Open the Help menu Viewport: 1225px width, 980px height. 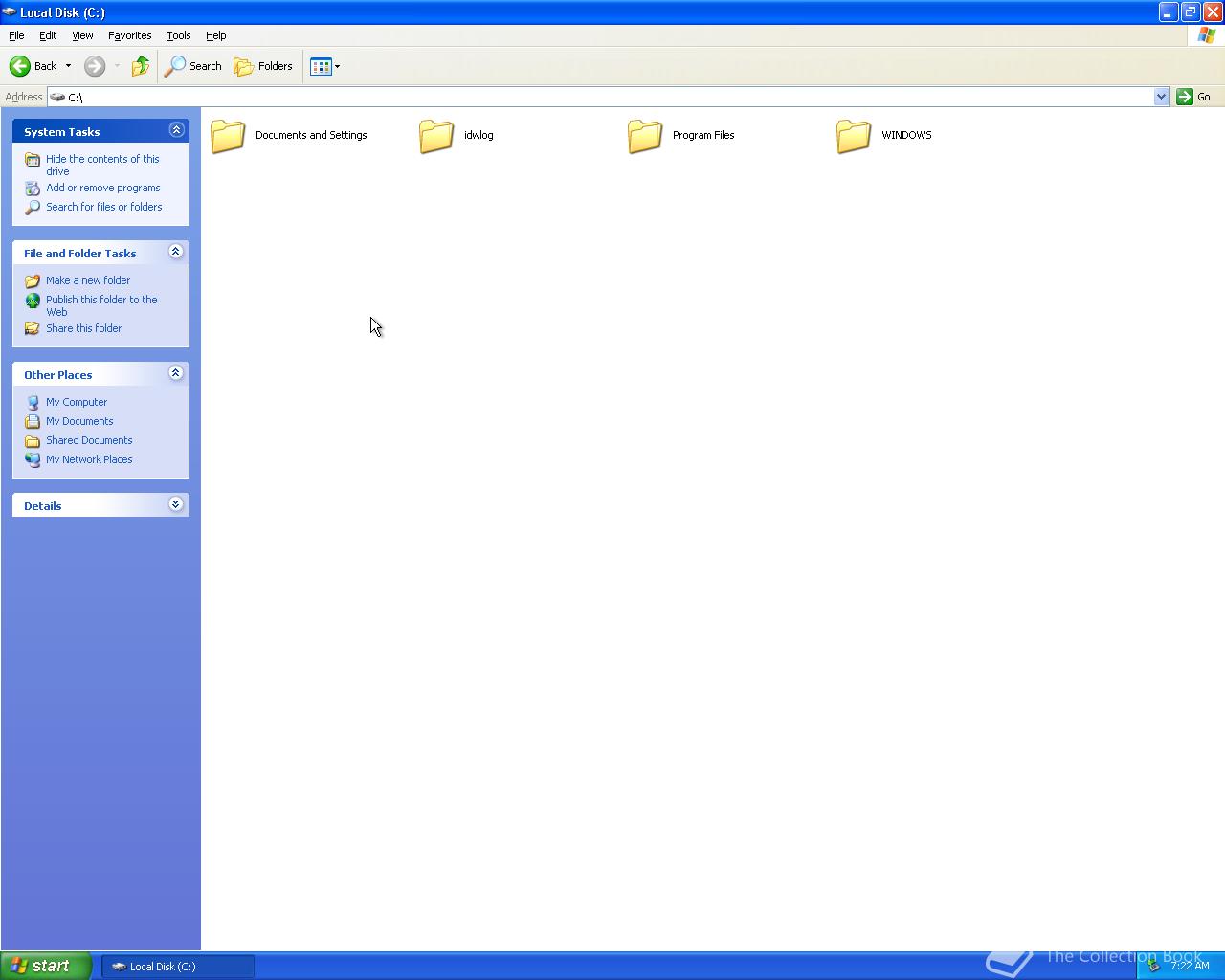pos(216,35)
